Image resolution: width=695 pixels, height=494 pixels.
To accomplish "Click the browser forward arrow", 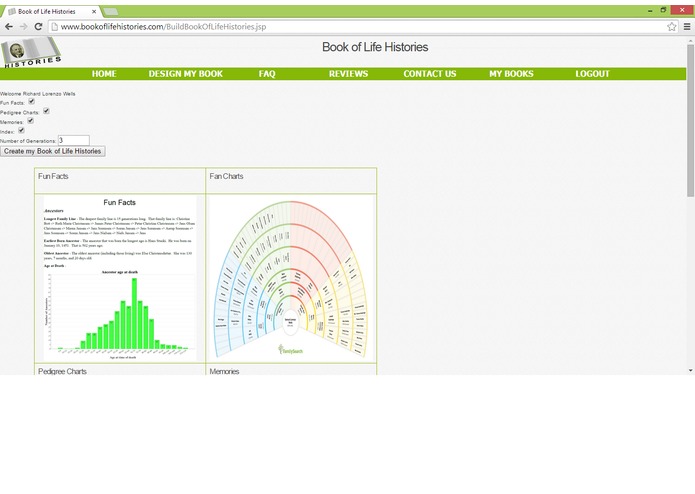I will (x=23, y=27).
